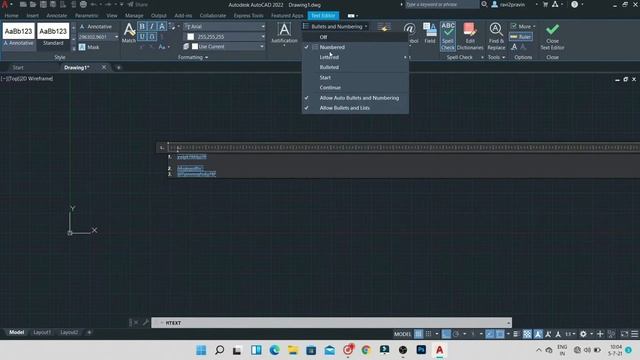Choose Numbered in bullets menu
Screen dimensions: 640x360
pyautogui.click(x=355, y=47)
